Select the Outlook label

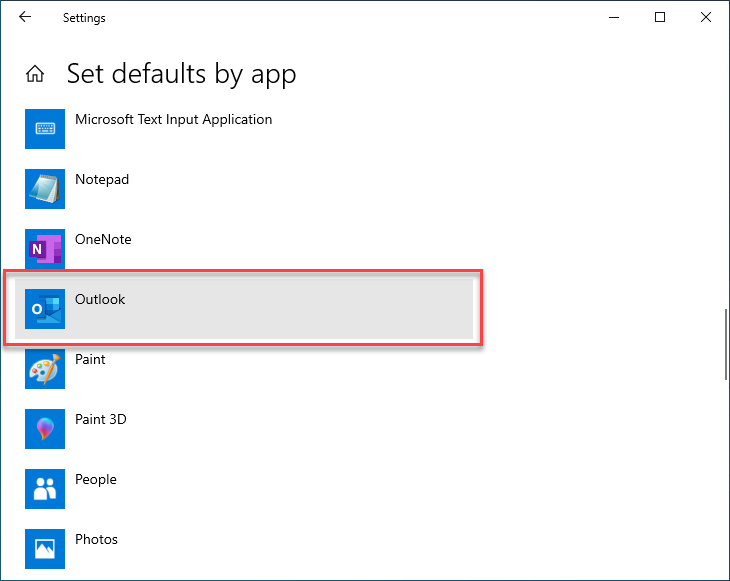coord(100,299)
